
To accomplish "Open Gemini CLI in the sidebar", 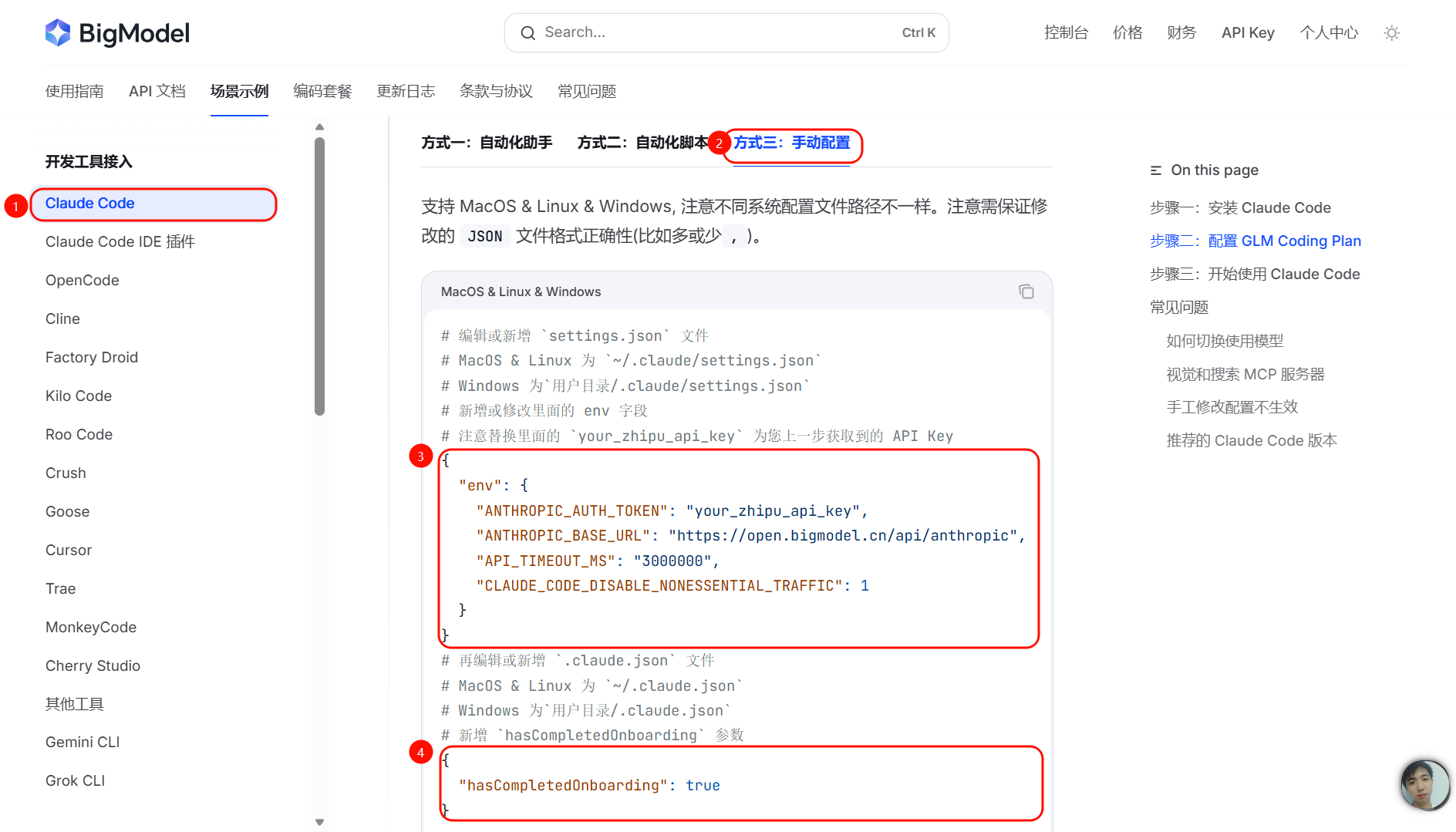I will tap(83, 743).
